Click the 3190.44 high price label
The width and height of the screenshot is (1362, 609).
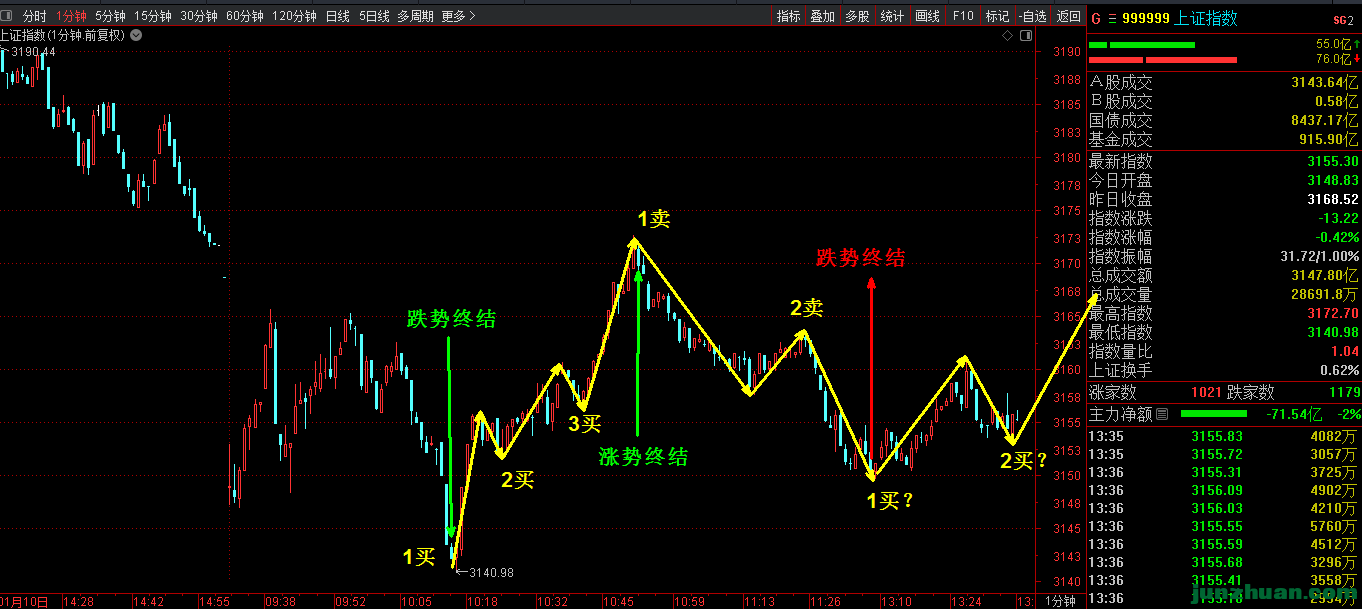(x=32, y=51)
